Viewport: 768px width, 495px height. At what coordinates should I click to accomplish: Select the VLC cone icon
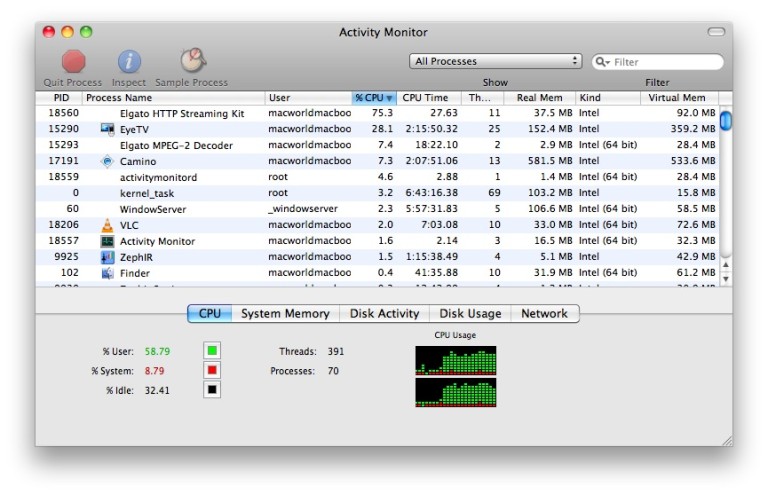107,225
